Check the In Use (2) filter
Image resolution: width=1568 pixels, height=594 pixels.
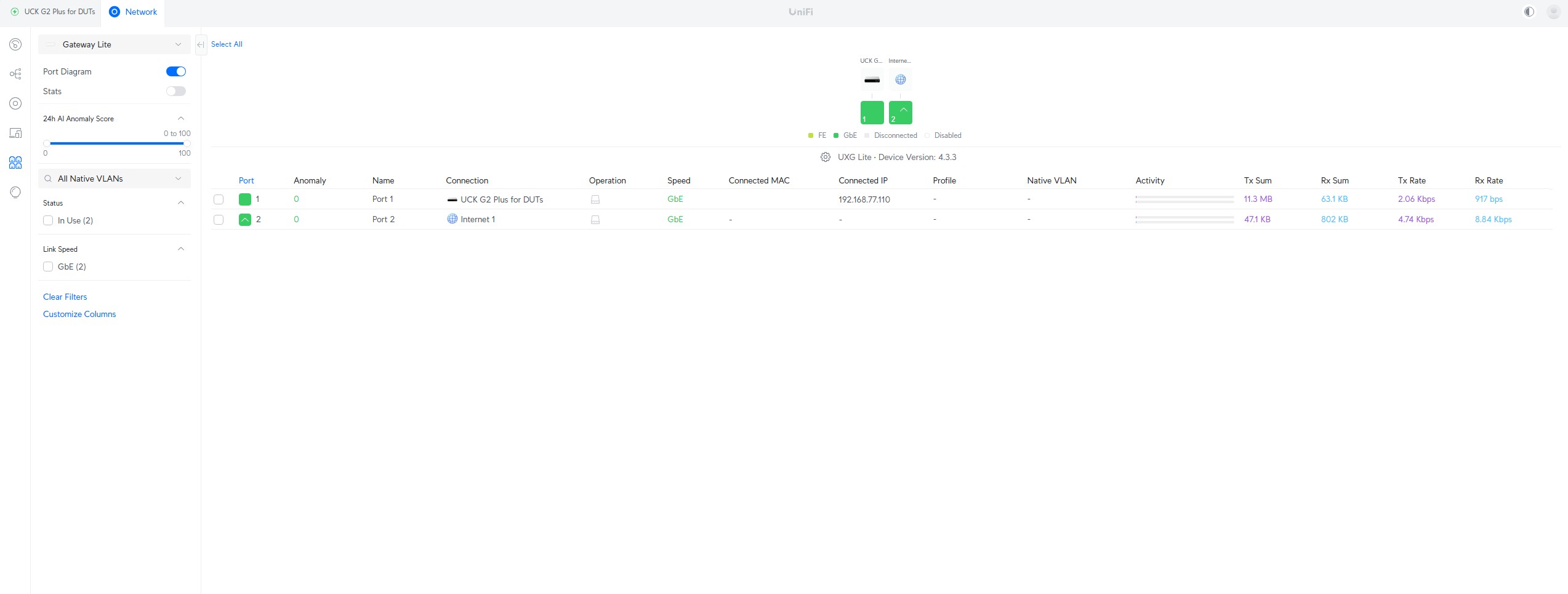click(x=48, y=220)
